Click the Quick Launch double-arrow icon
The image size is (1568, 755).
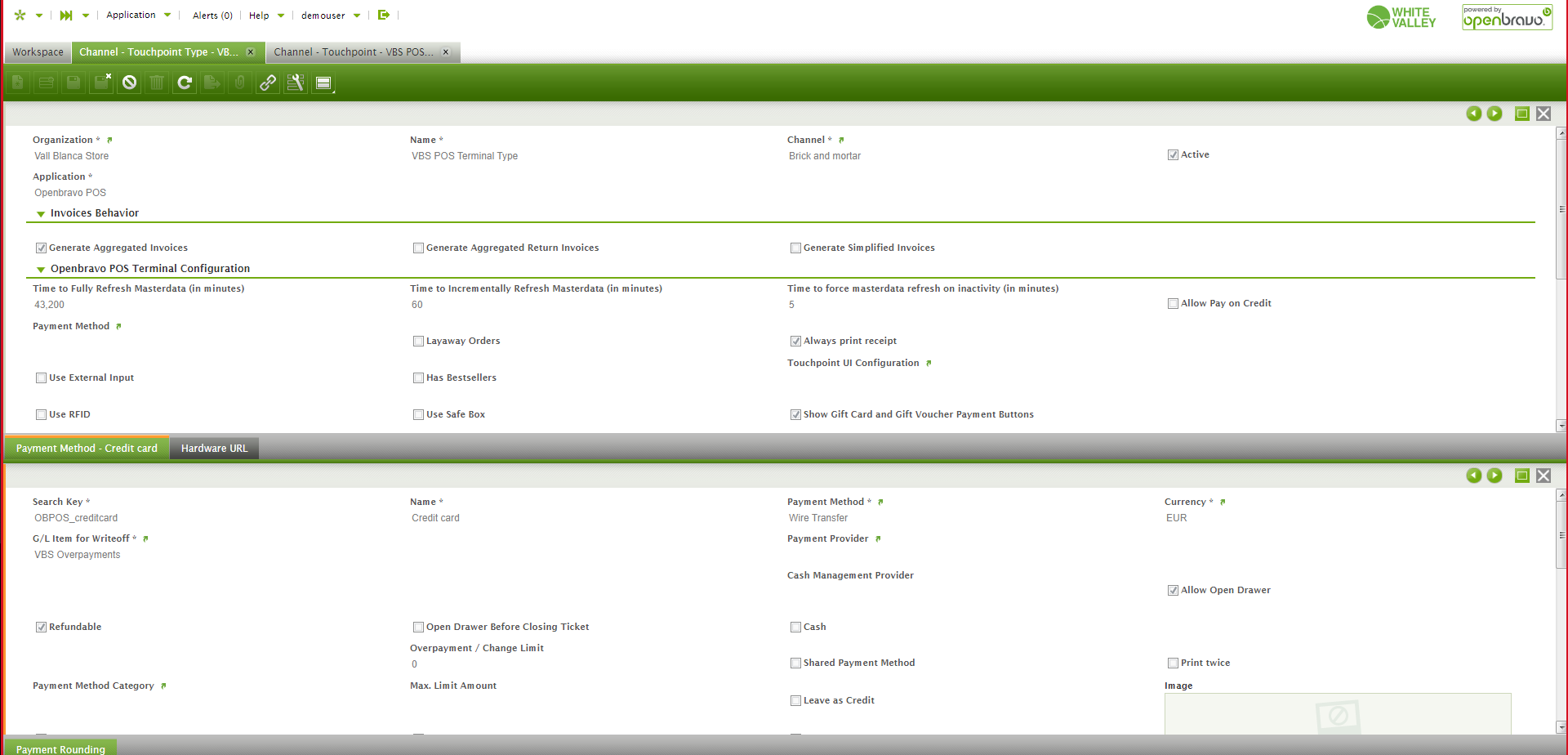(x=66, y=15)
